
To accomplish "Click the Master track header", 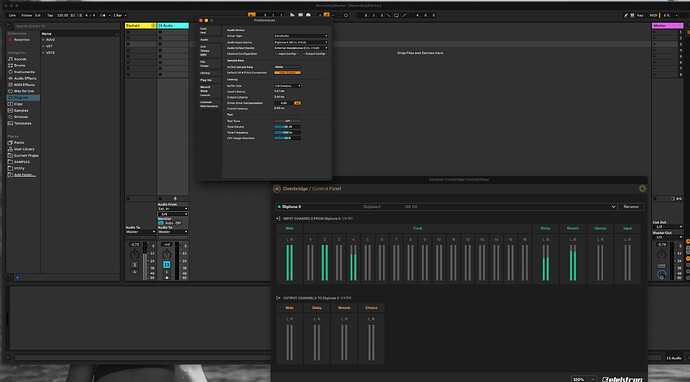I will pos(668,26).
